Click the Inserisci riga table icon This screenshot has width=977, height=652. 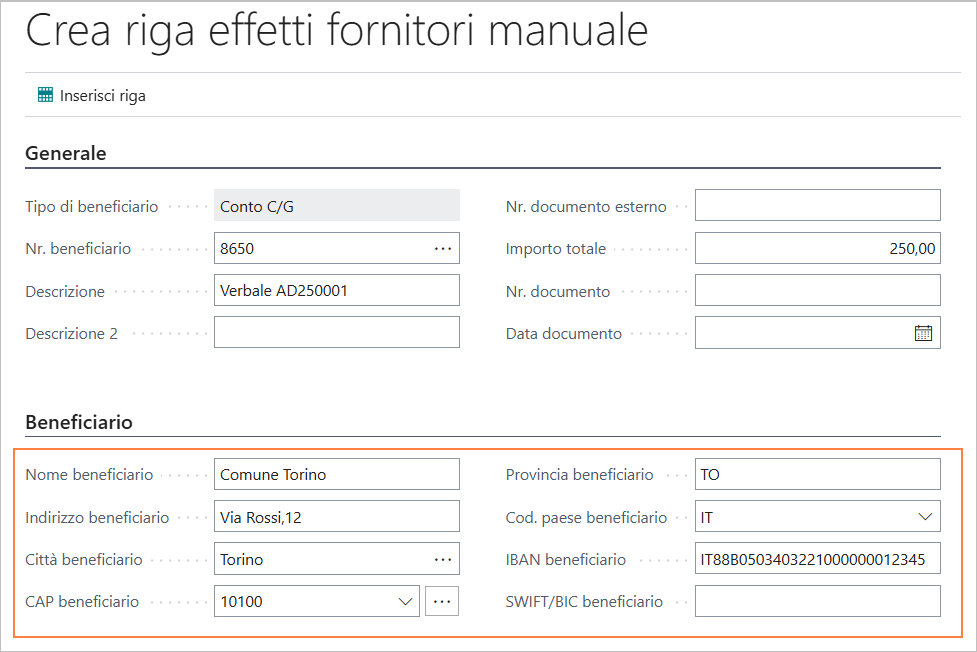[45, 96]
